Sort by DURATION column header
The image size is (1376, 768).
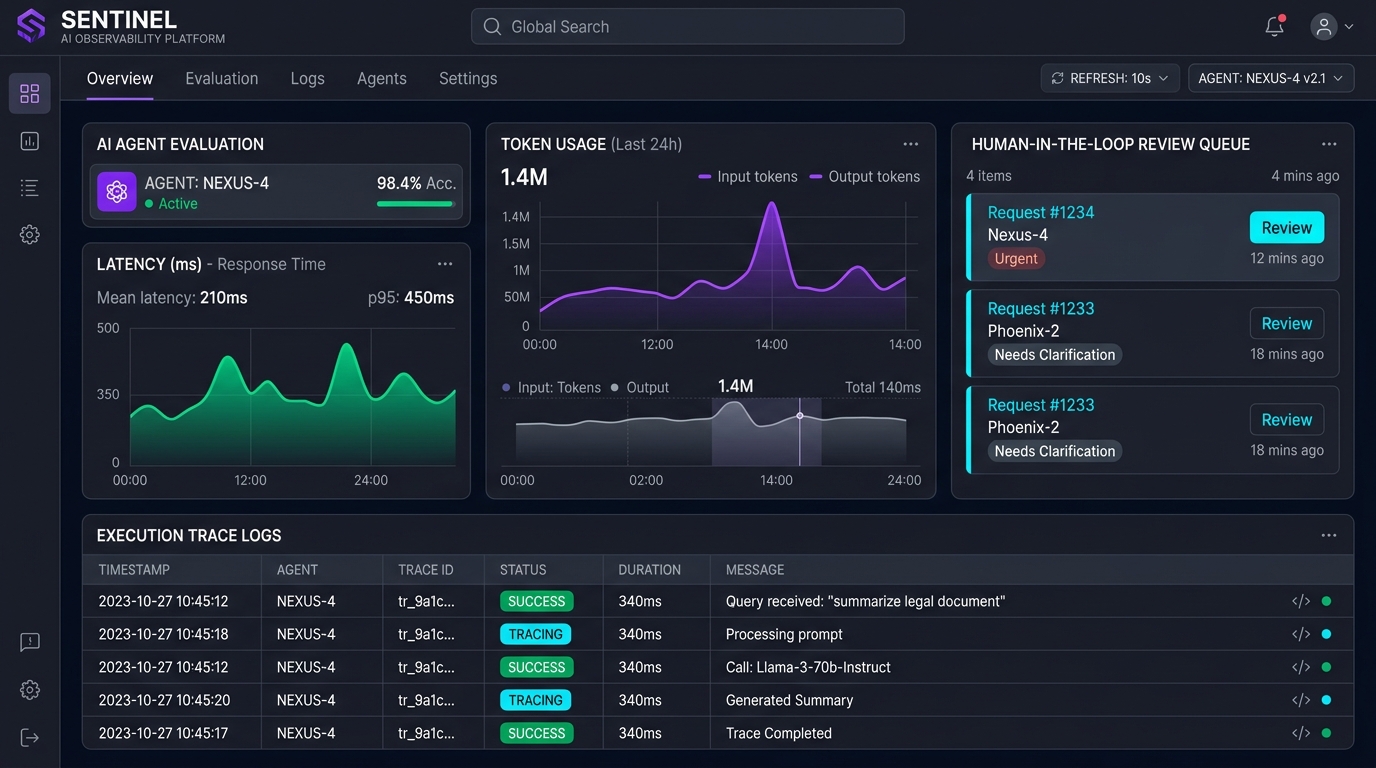649,570
